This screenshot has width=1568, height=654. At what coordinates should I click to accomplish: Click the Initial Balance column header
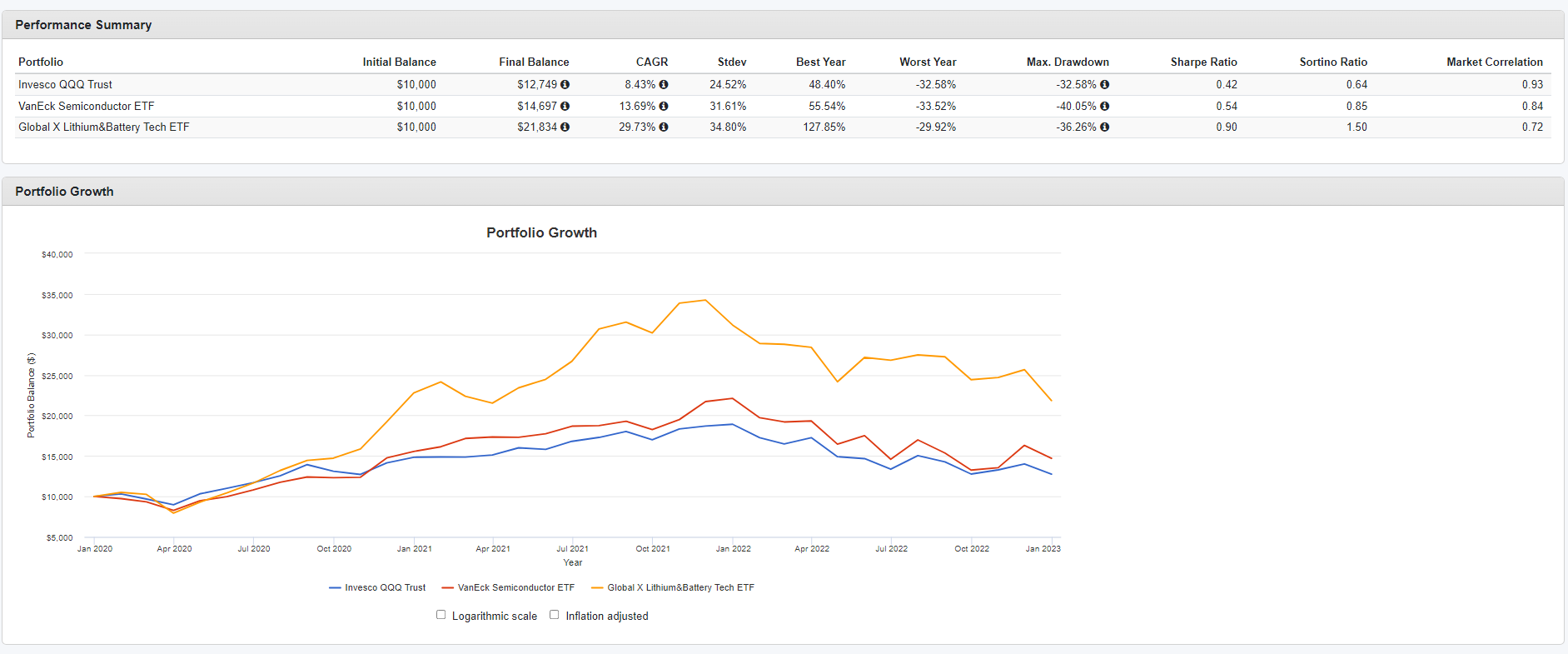(x=400, y=62)
